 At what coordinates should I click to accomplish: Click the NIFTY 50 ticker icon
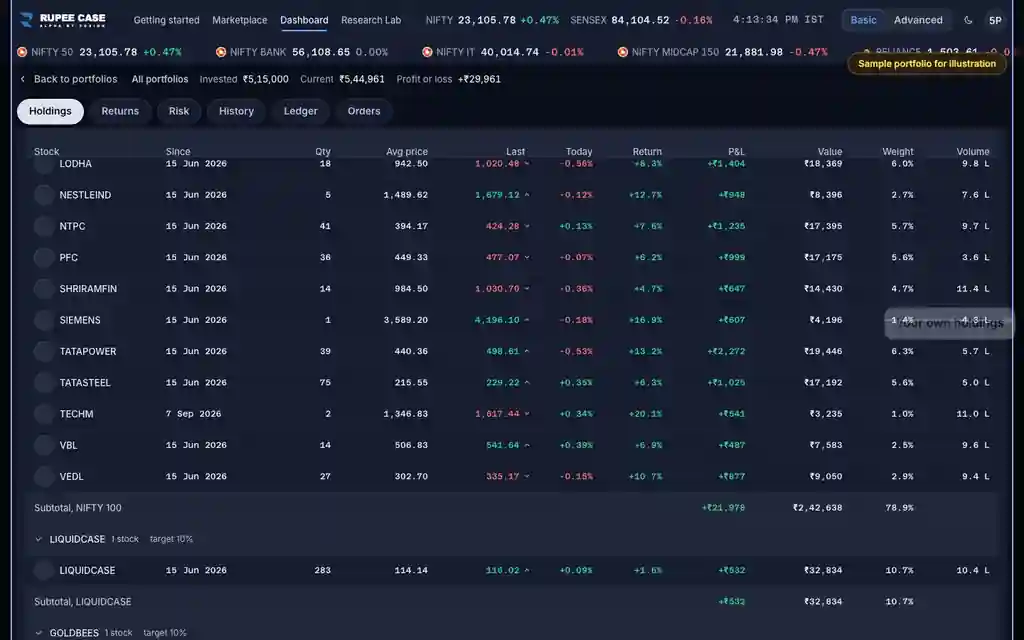tap(22, 52)
